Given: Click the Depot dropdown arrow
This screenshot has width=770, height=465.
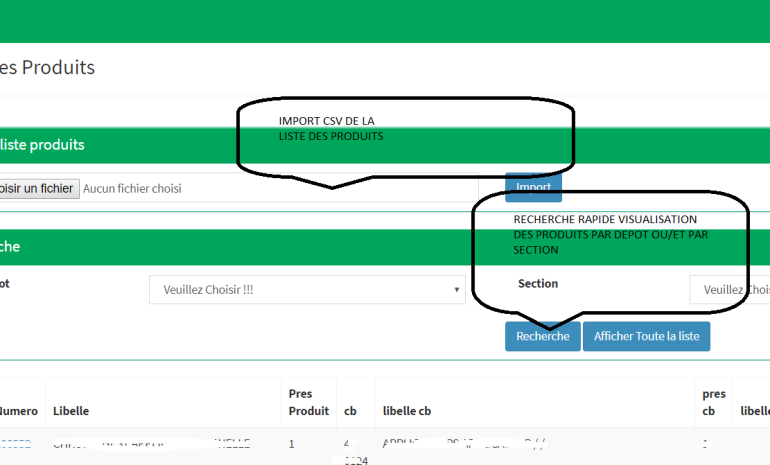Looking at the screenshot, I should (457, 290).
